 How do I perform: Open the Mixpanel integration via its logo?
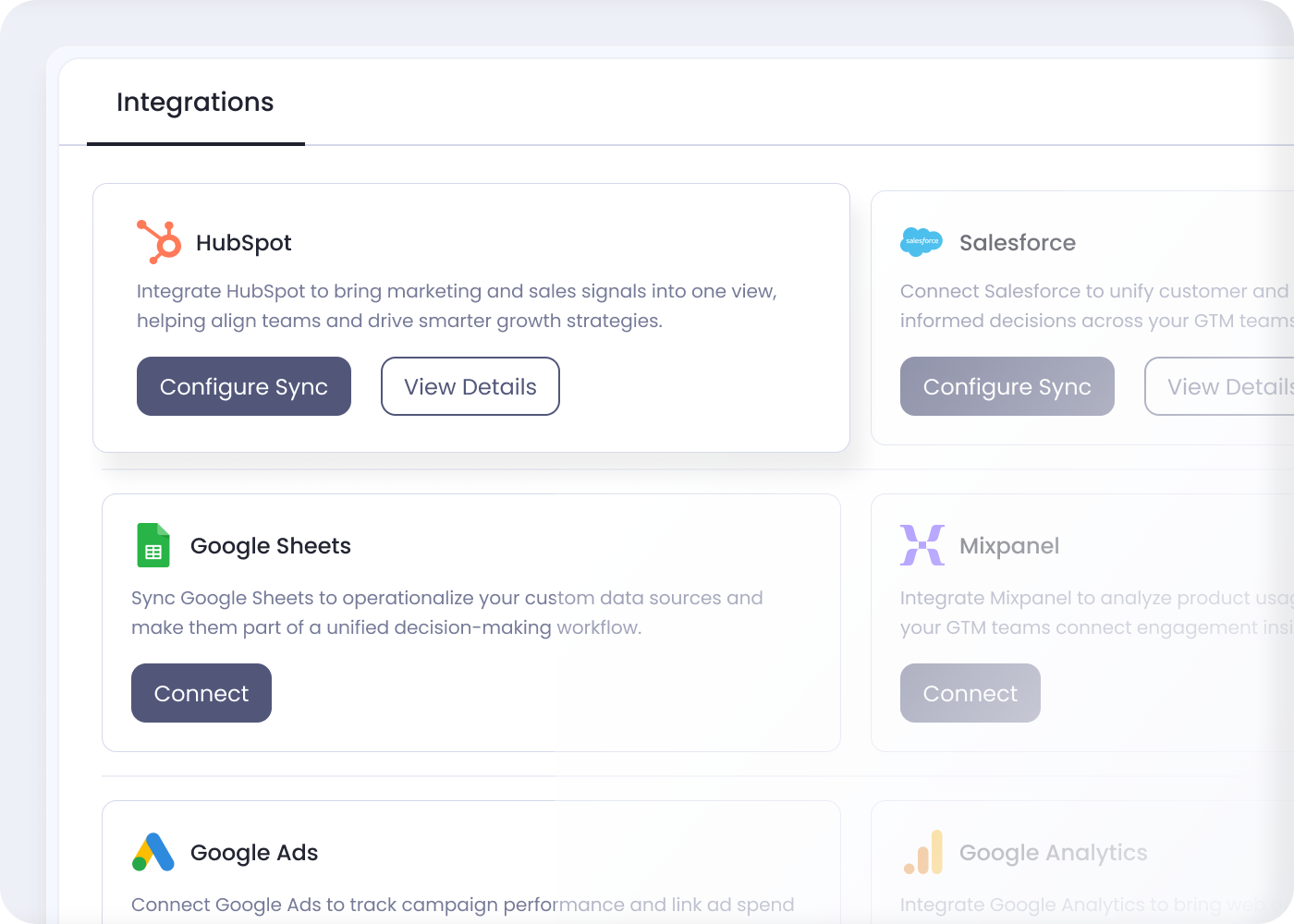click(922, 545)
